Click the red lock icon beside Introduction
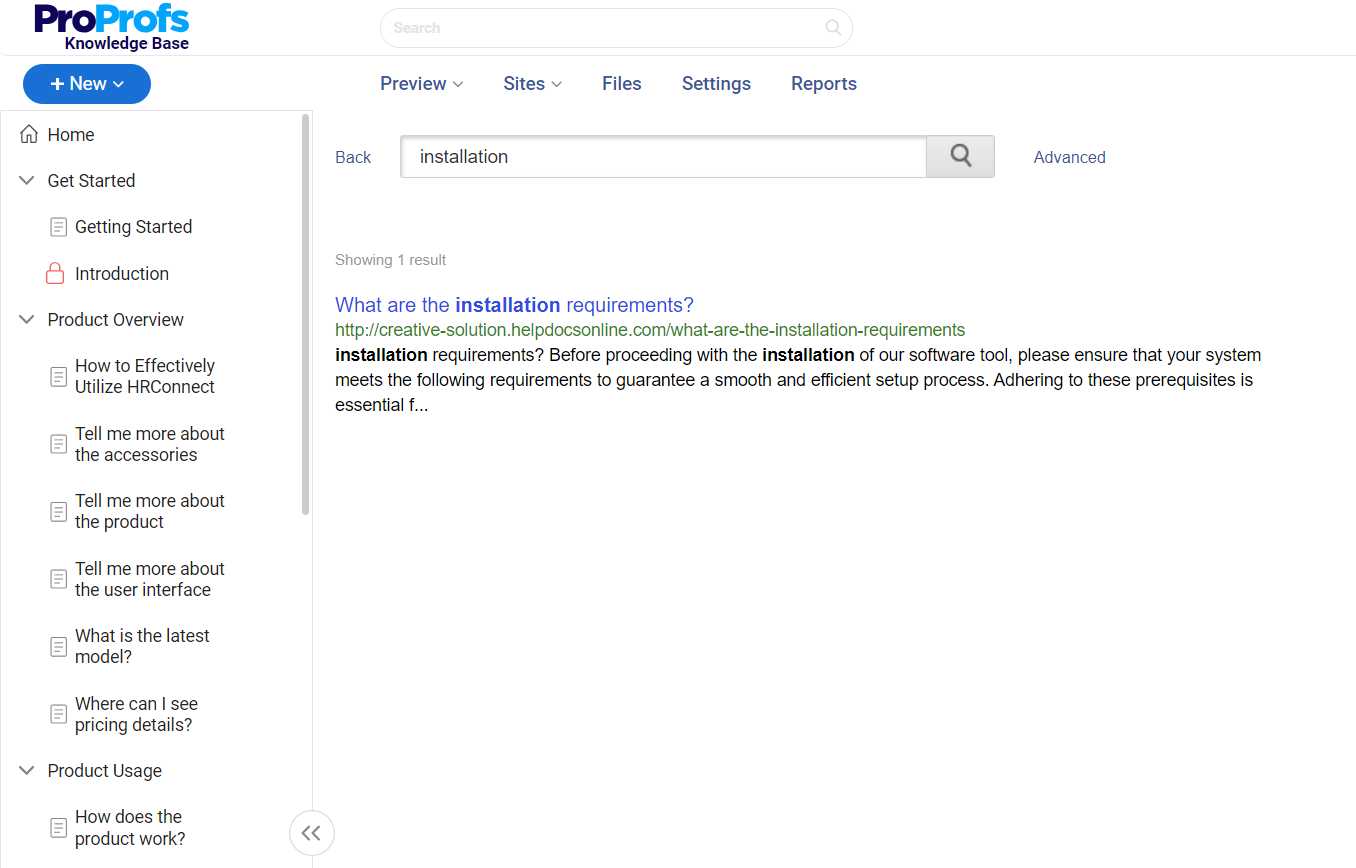 56,273
